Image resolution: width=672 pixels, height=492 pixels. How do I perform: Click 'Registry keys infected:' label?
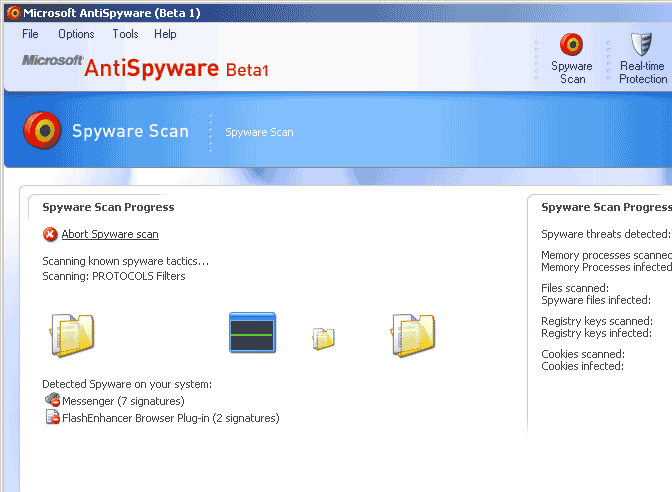coord(596,333)
